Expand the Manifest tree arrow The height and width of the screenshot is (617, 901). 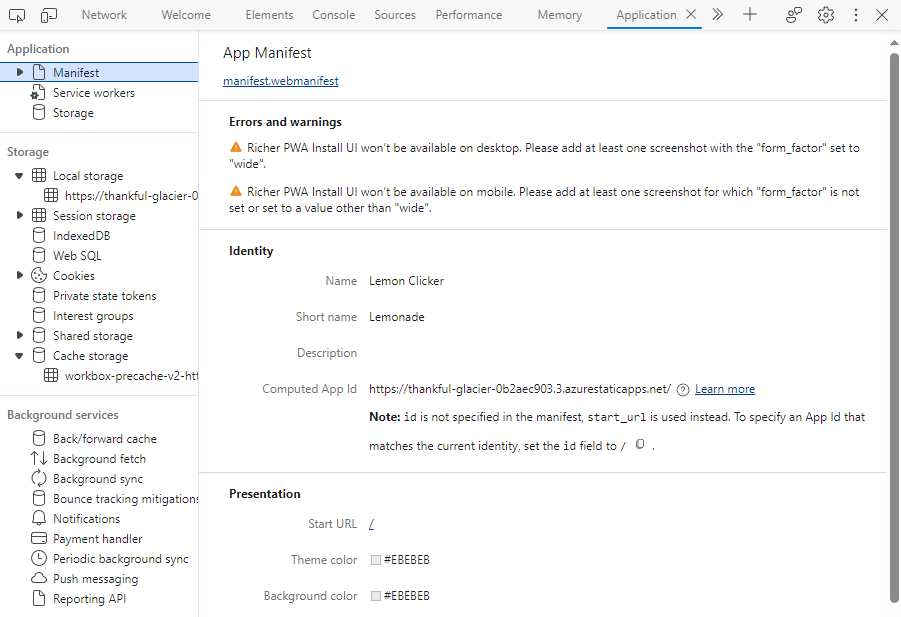coord(20,72)
